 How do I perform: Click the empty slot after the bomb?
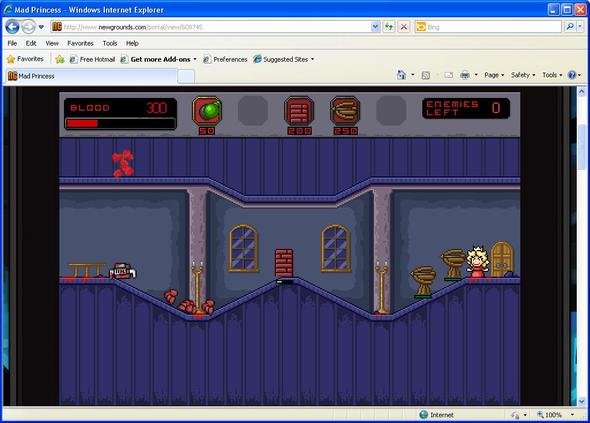click(x=253, y=111)
